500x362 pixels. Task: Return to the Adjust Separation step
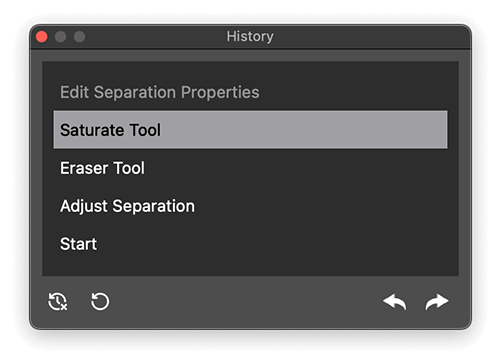[x=250, y=206]
